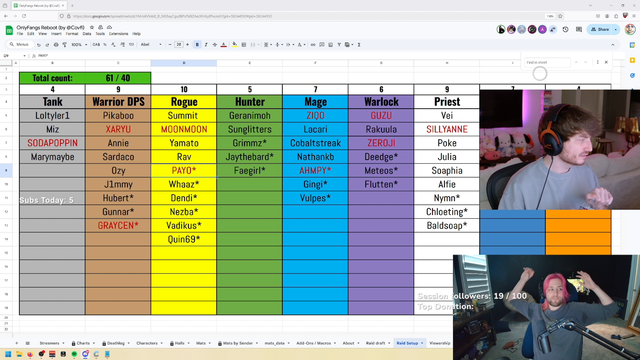Create a filter with funnel icon
The width and height of the screenshot is (640, 360).
339,44
